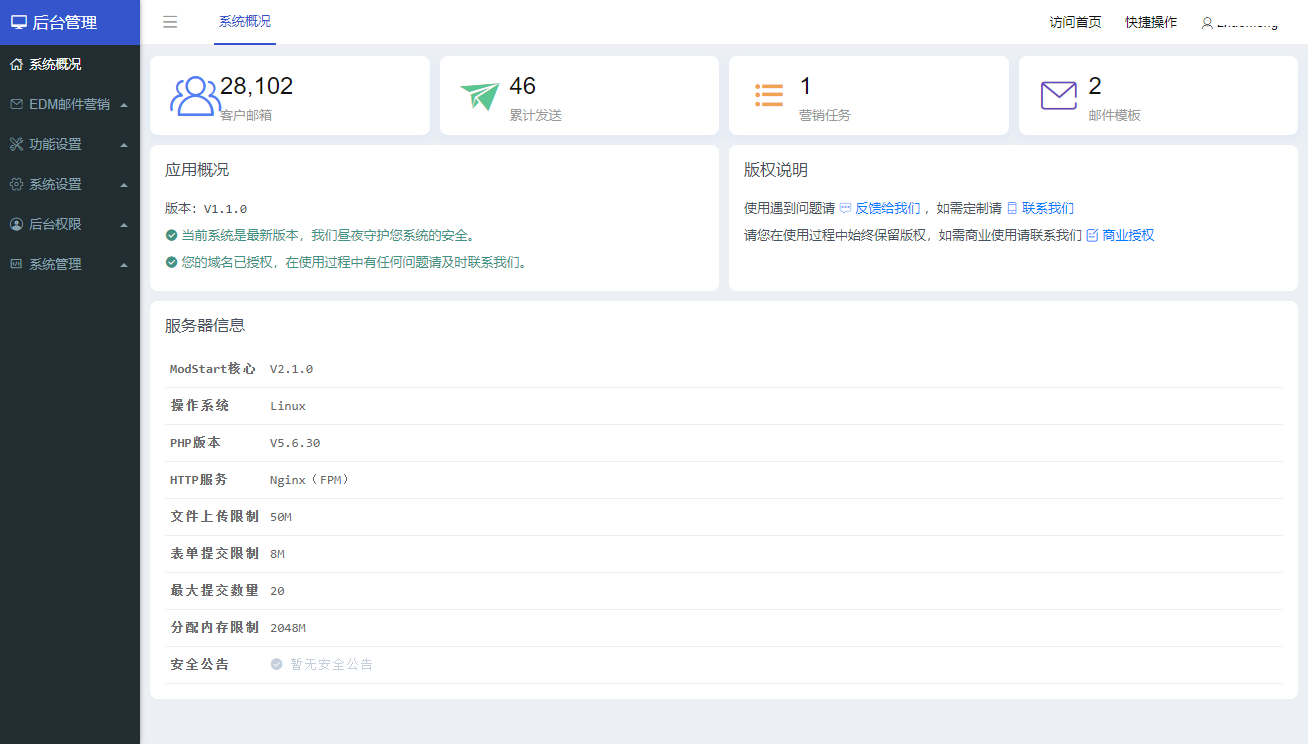
Task: Select the paper plane 累计发送 icon
Action: coord(481,93)
